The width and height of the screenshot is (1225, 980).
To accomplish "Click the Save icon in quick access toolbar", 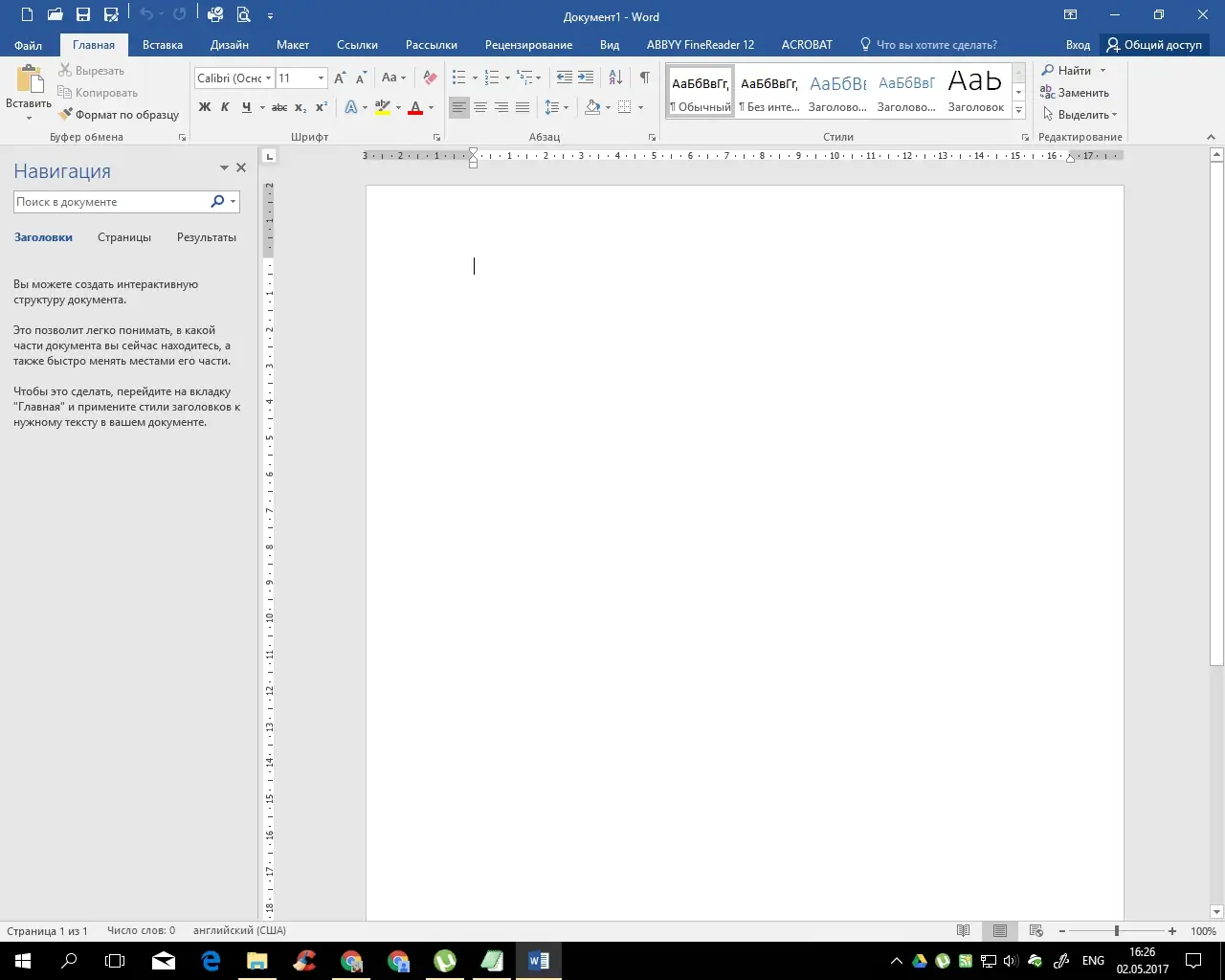I will (83, 14).
